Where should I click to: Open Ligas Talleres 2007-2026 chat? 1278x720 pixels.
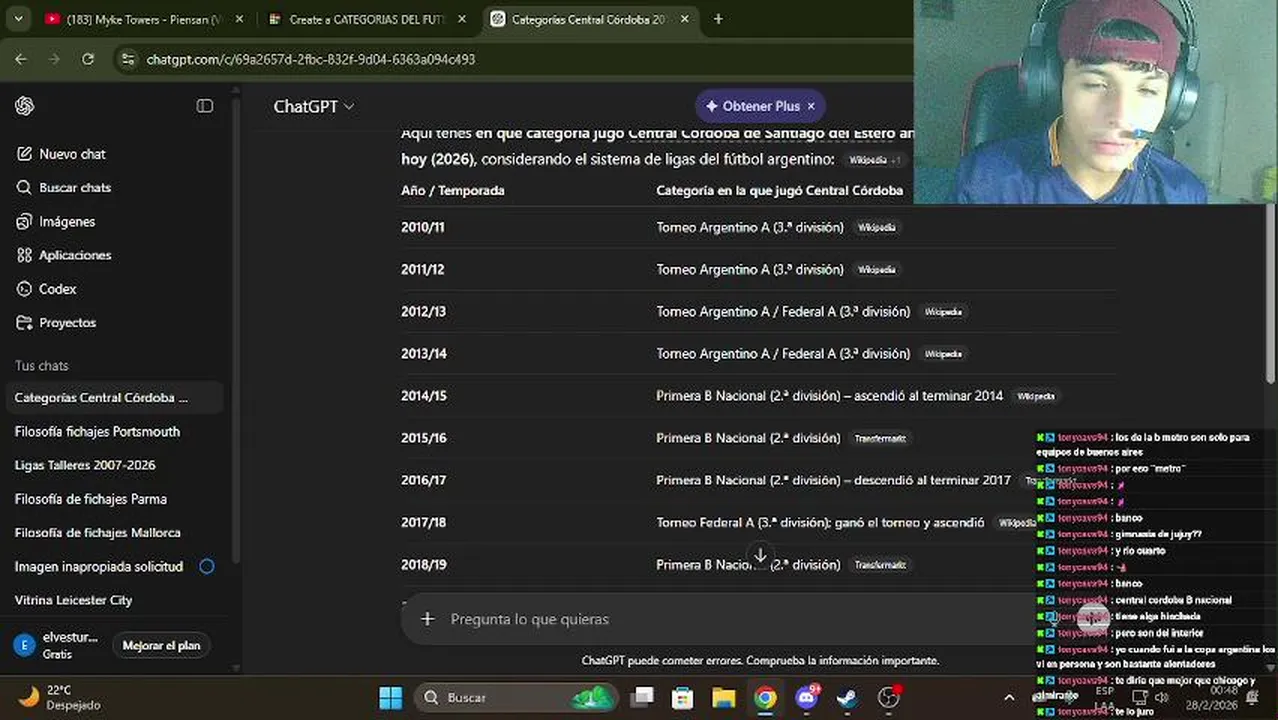tap(115, 465)
